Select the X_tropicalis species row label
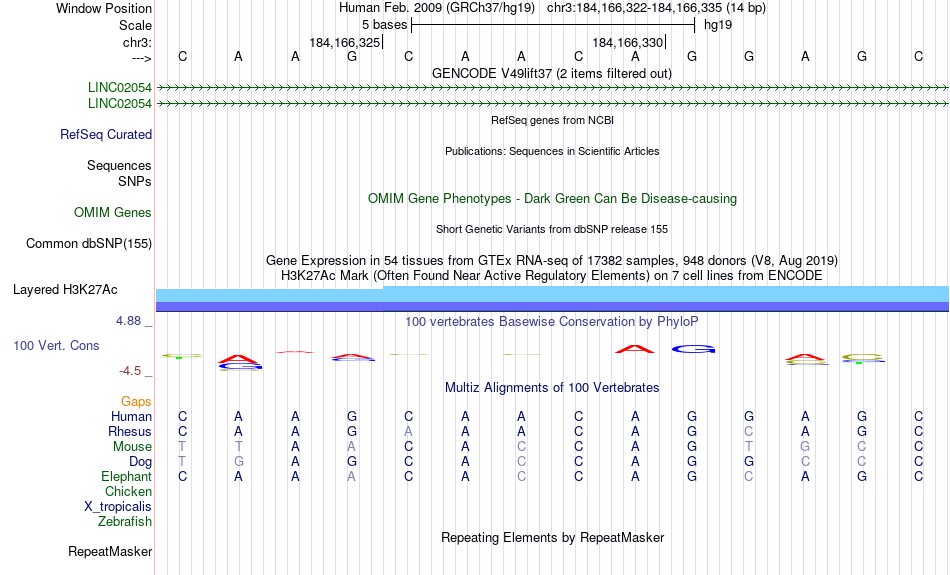950x575 pixels. point(118,507)
